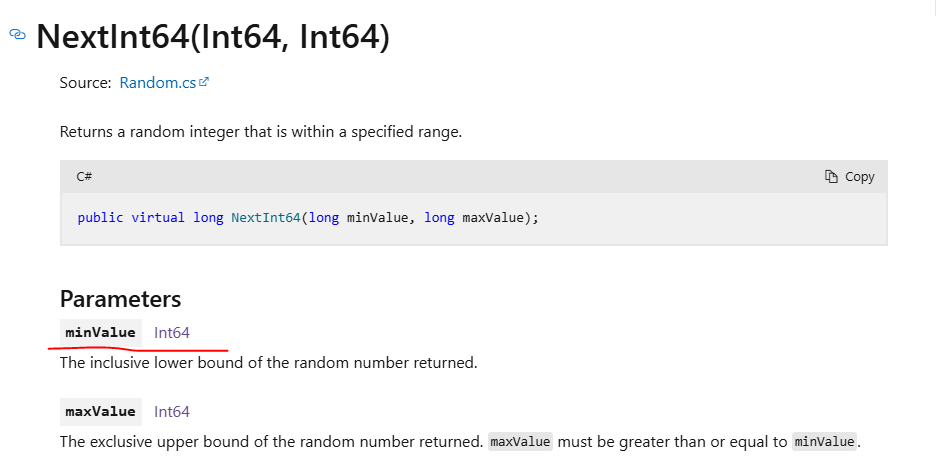940x467 pixels.
Task: Open the Int64 type link beside maxValue
Action: pos(172,412)
